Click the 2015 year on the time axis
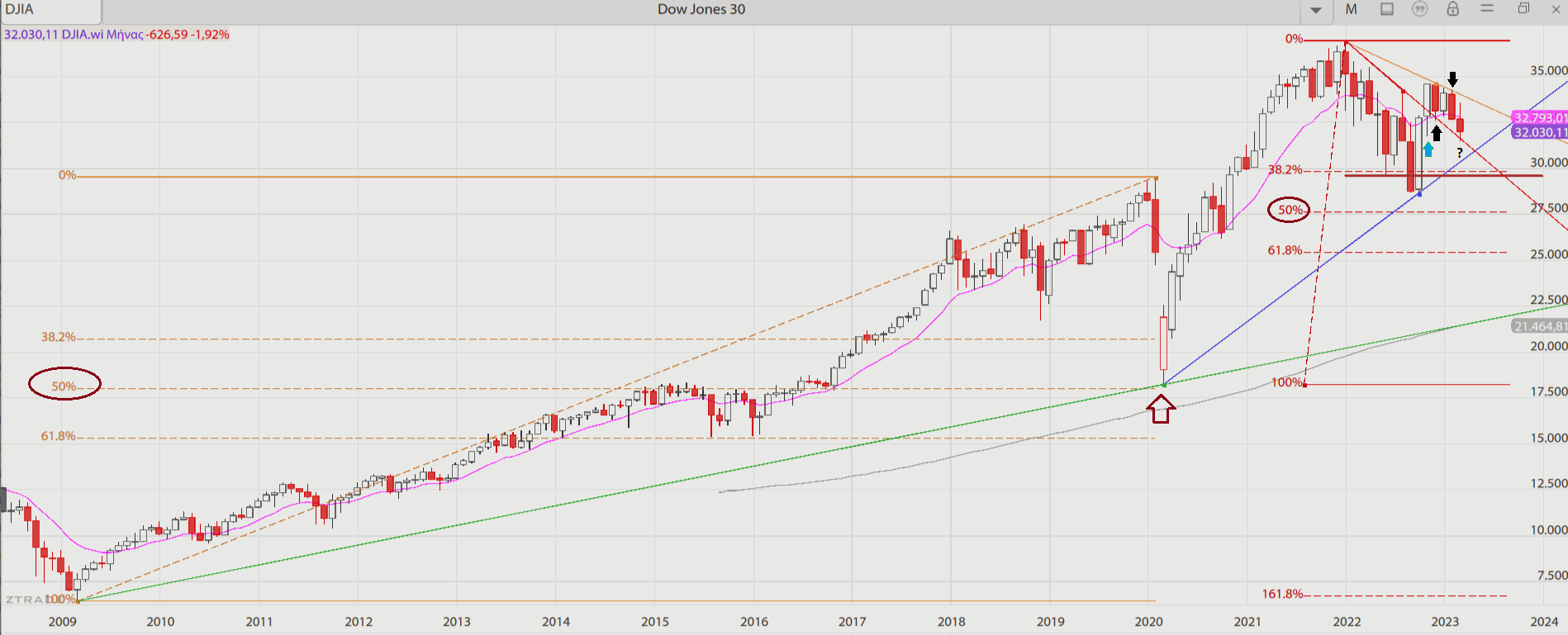The height and width of the screenshot is (635, 1568). click(655, 622)
